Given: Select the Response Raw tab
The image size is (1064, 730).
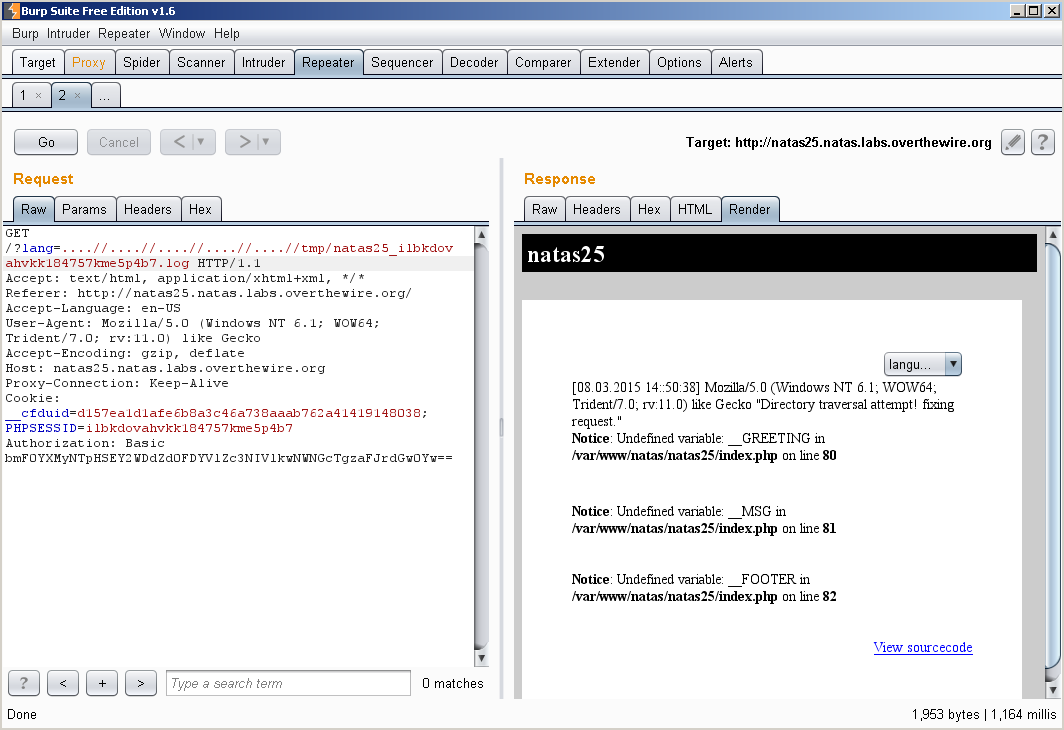Looking at the screenshot, I should [x=545, y=209].
